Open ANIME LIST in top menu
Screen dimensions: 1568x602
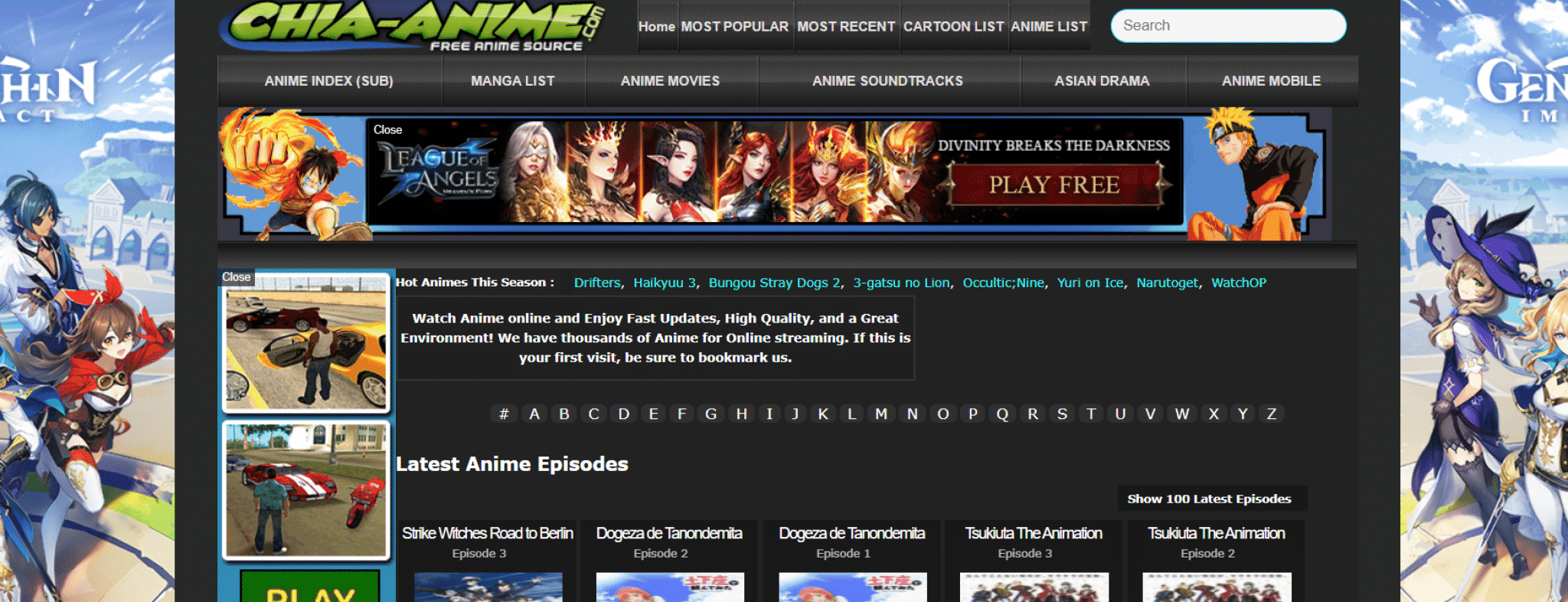pyautogui.click(x=1049, y=27)
